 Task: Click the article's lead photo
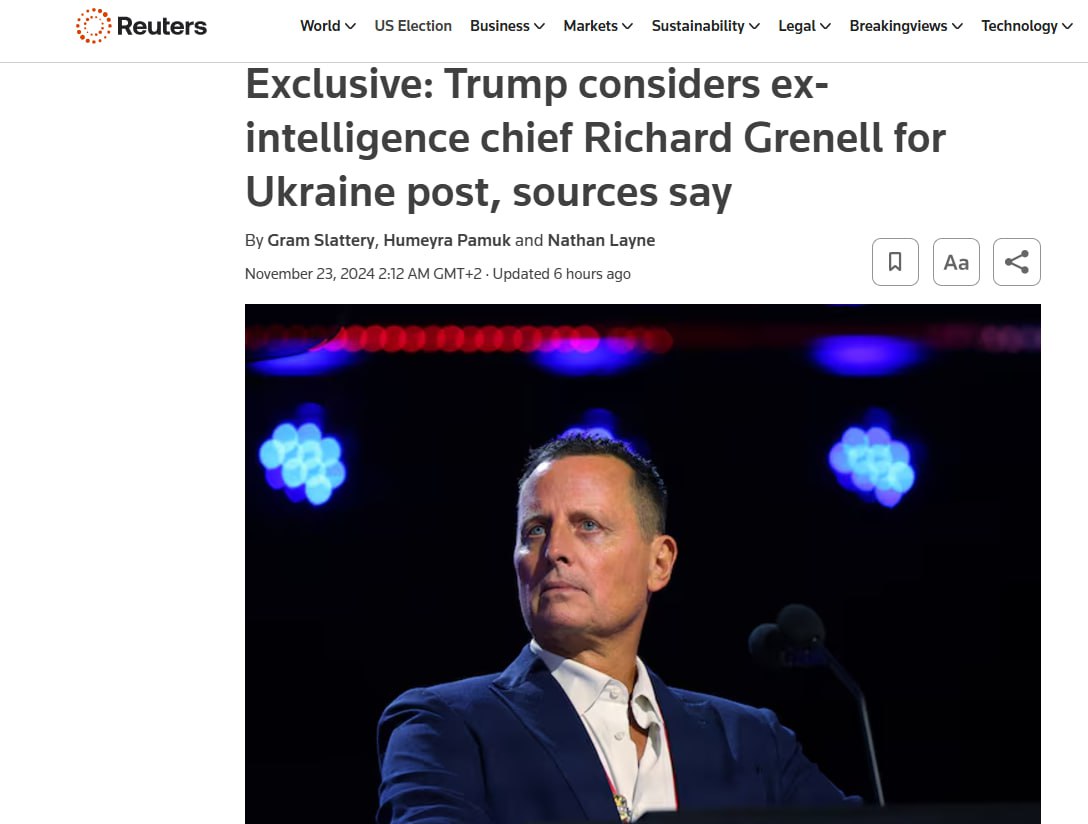point(642,563)
